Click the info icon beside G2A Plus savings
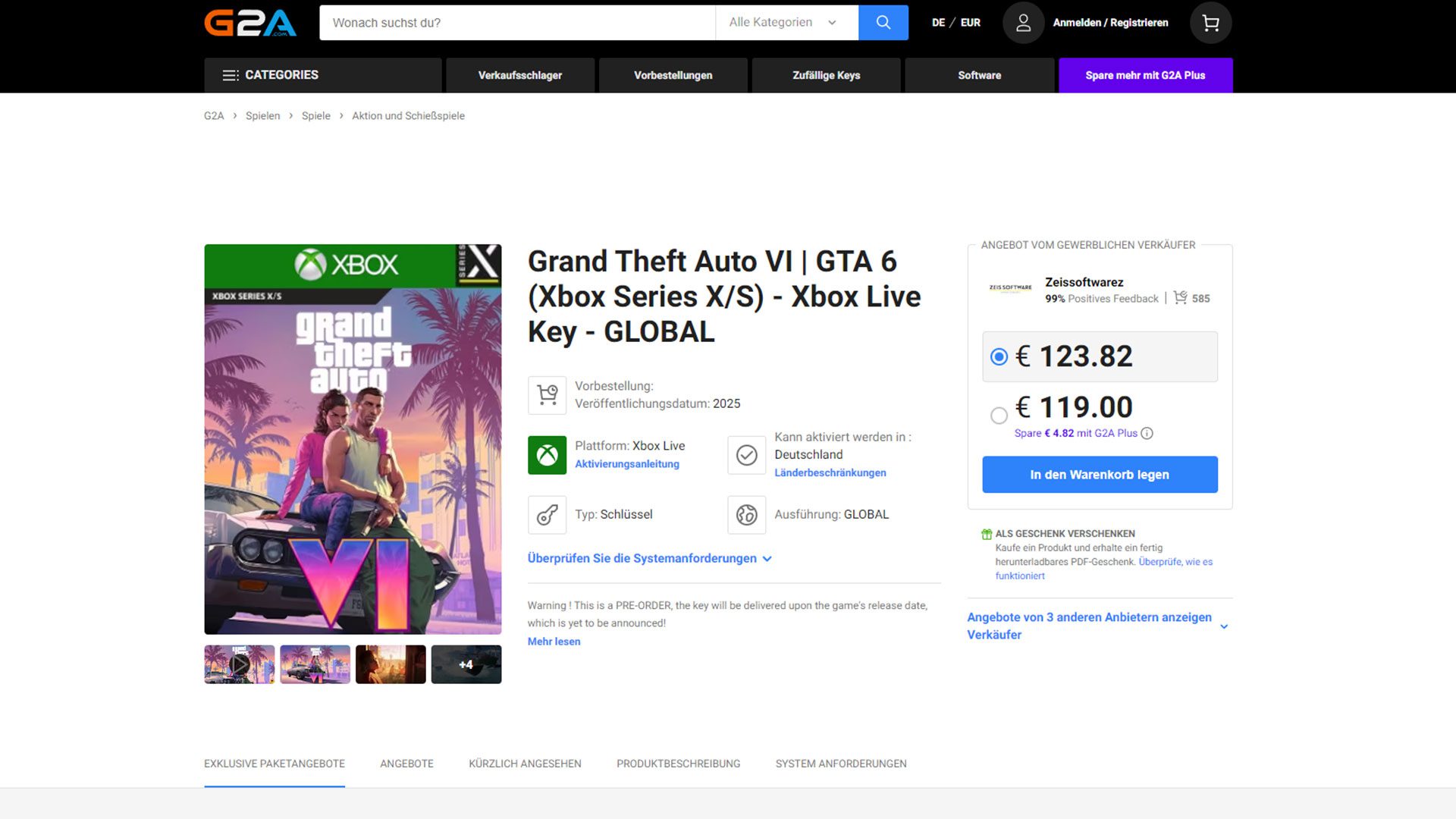Viewport: 1456px width, 819px height. coord(1147,434)
